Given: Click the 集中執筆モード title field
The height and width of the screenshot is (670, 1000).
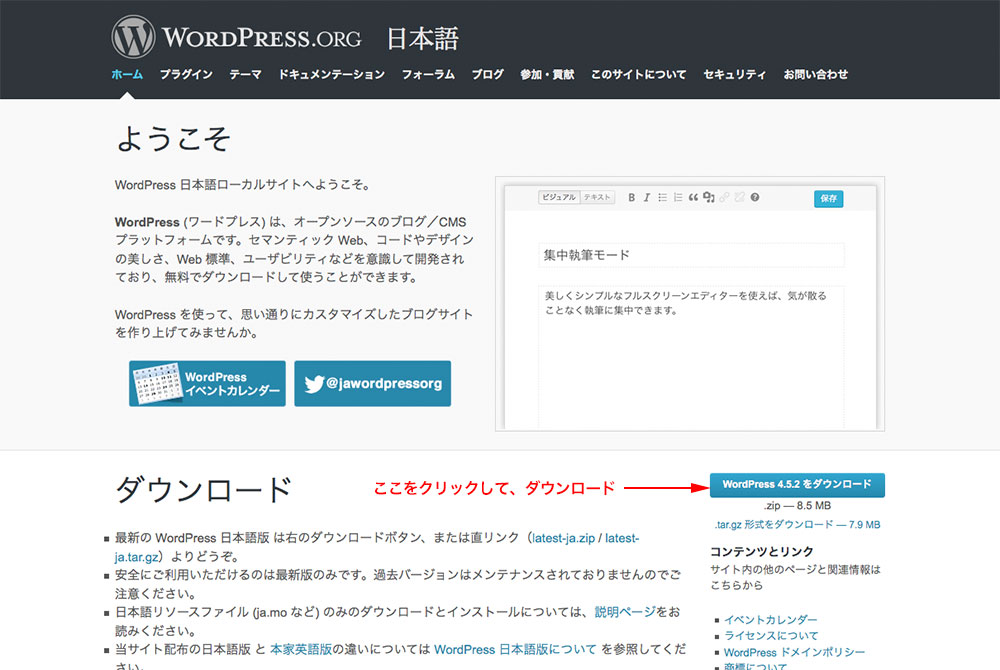Looking at the screenshot, I should [691, 255].
